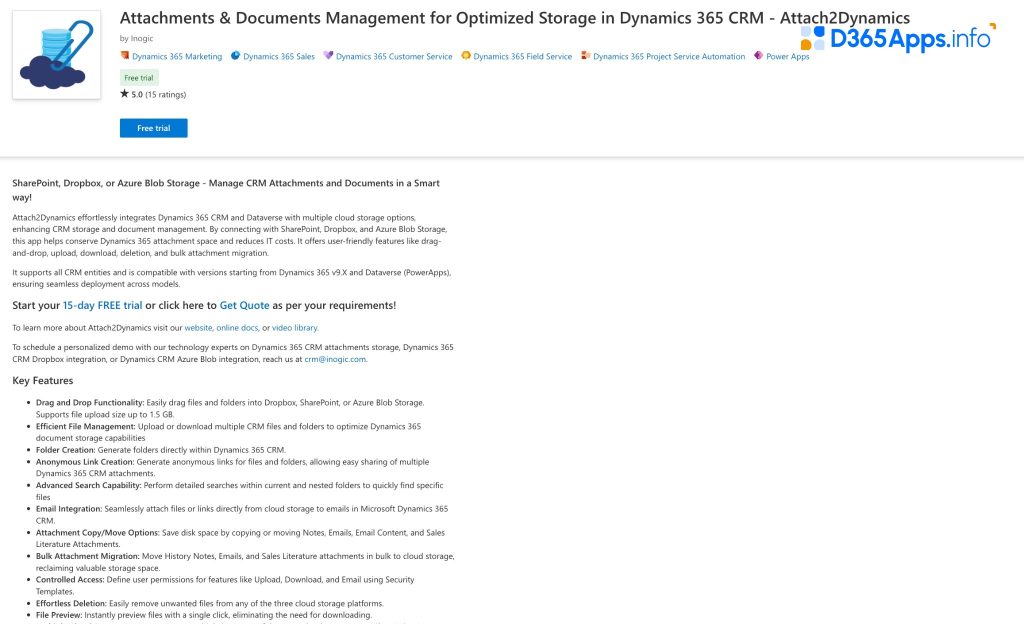Click the Key Features heading

click(x=42, y=381)
